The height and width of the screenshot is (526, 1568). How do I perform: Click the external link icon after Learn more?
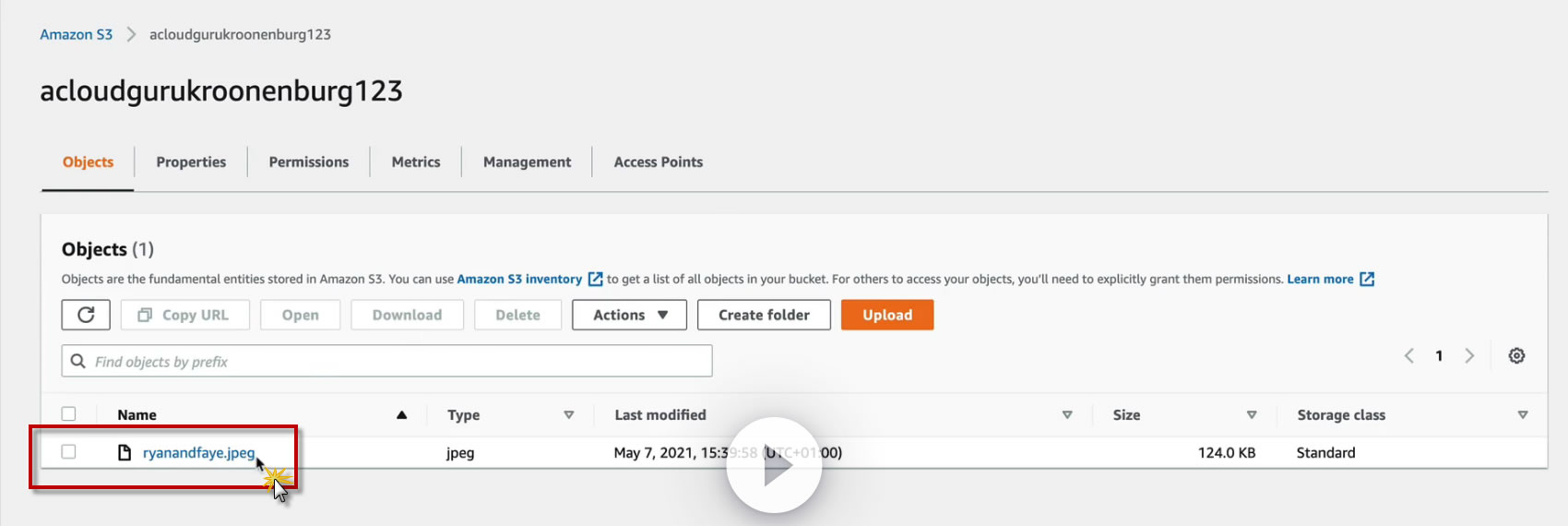(1367, 279)
